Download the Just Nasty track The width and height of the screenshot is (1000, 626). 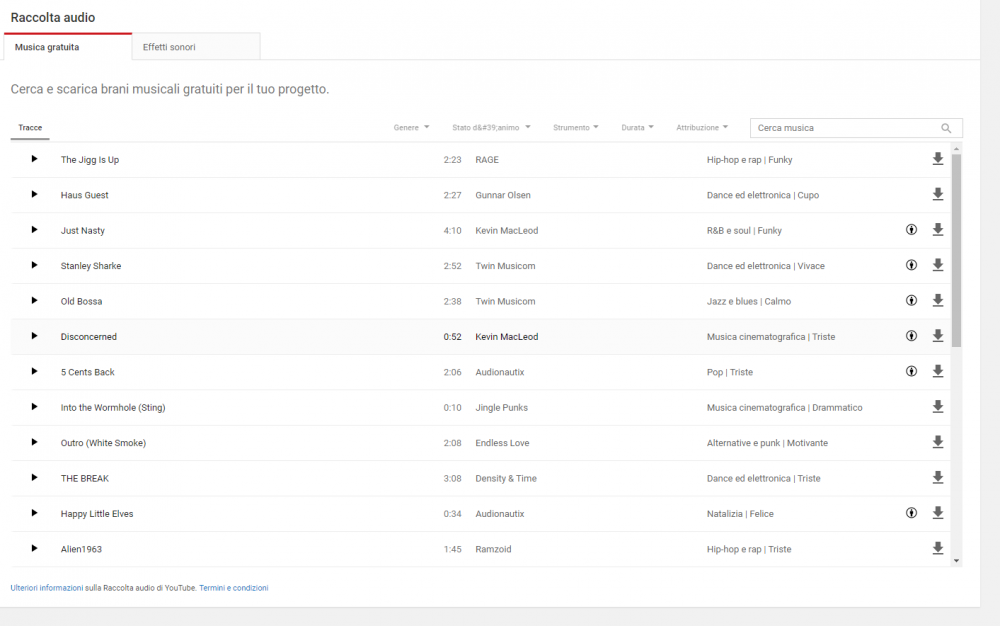click(937, 230)
